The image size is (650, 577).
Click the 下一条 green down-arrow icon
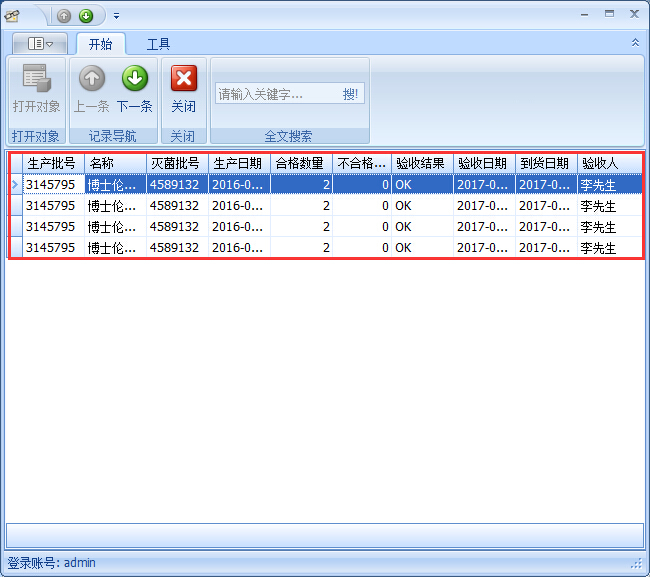click(x=134, y=79)
